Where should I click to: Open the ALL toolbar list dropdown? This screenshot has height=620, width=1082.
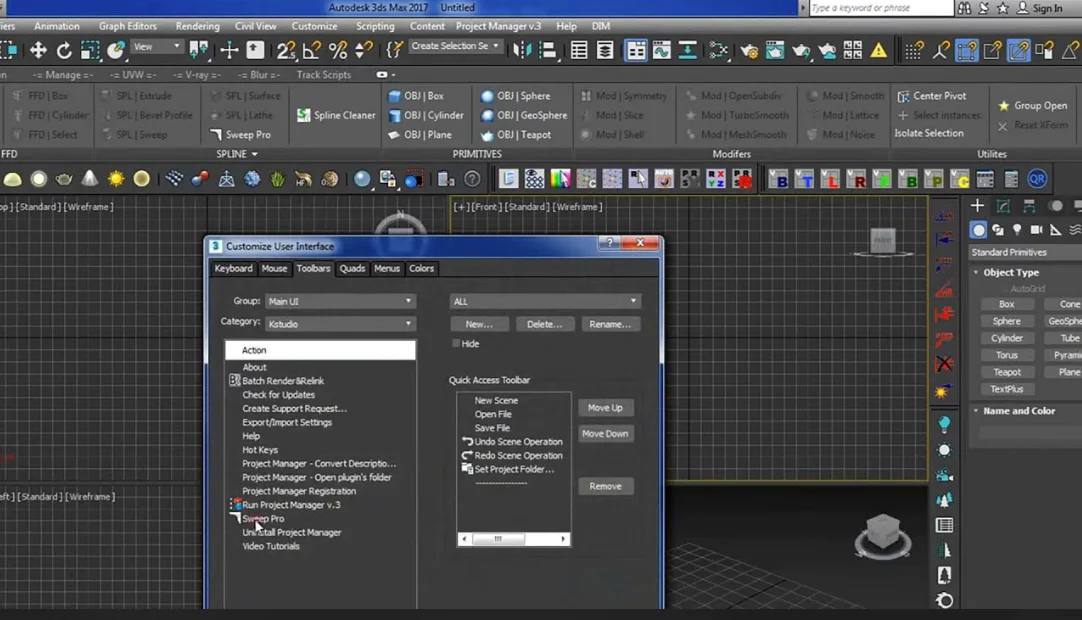[x=545, y=301]
